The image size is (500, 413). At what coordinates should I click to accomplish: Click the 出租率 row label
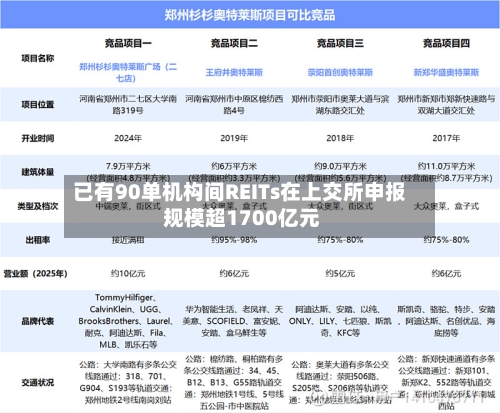(38, 240)
